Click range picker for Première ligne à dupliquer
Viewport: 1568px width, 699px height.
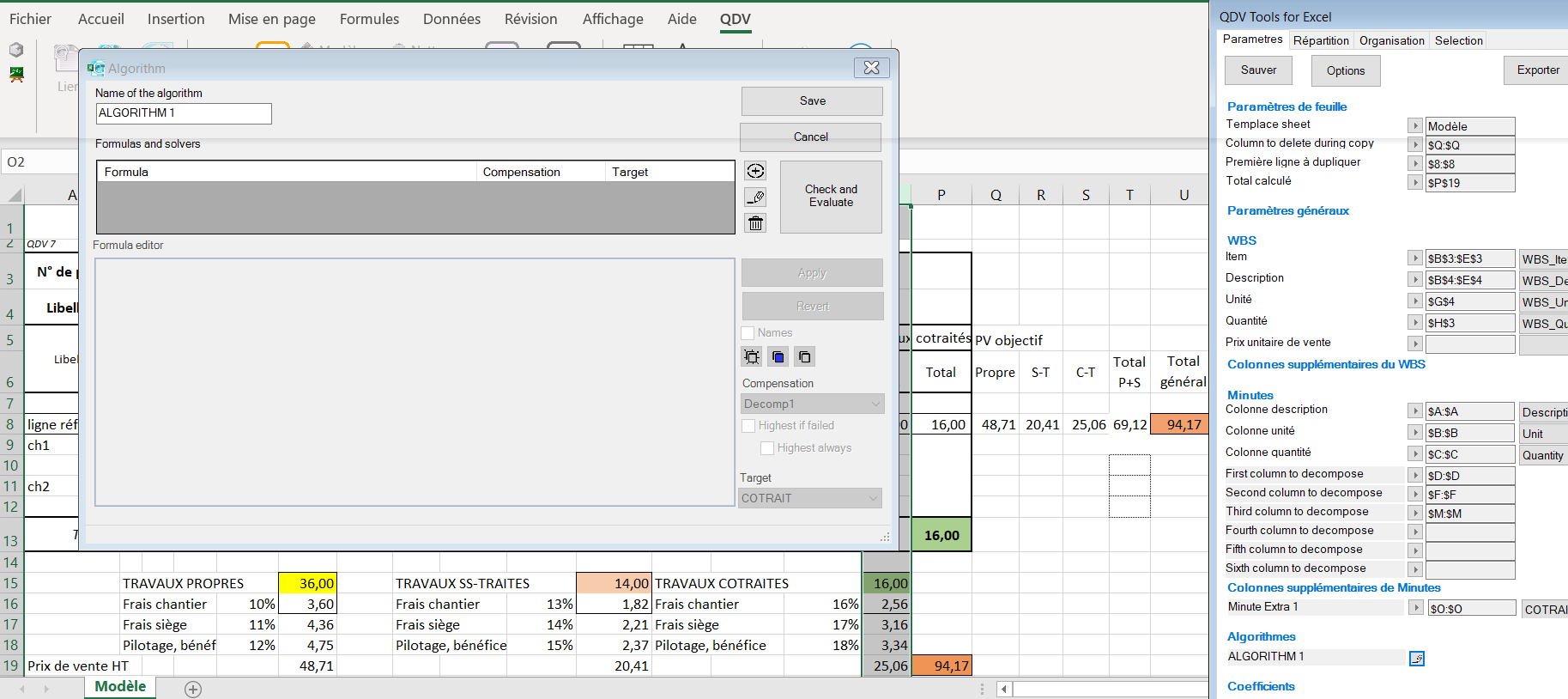(x=1415, y=164)
